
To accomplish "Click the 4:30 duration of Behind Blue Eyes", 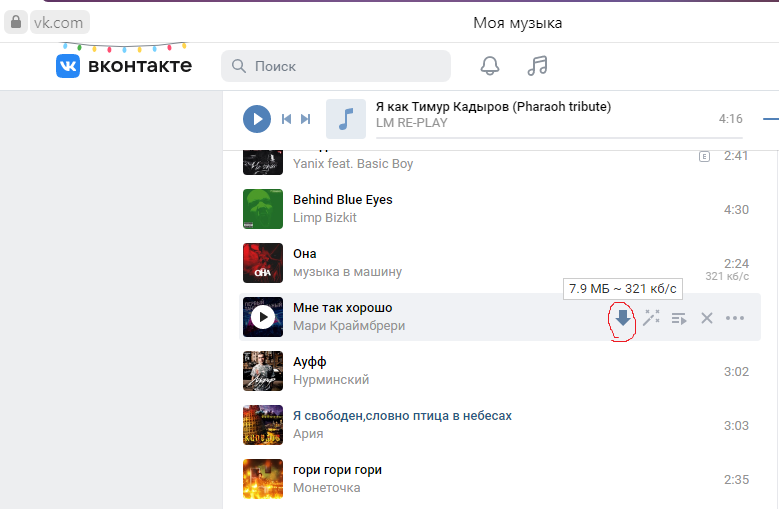I will click(736, 210).
